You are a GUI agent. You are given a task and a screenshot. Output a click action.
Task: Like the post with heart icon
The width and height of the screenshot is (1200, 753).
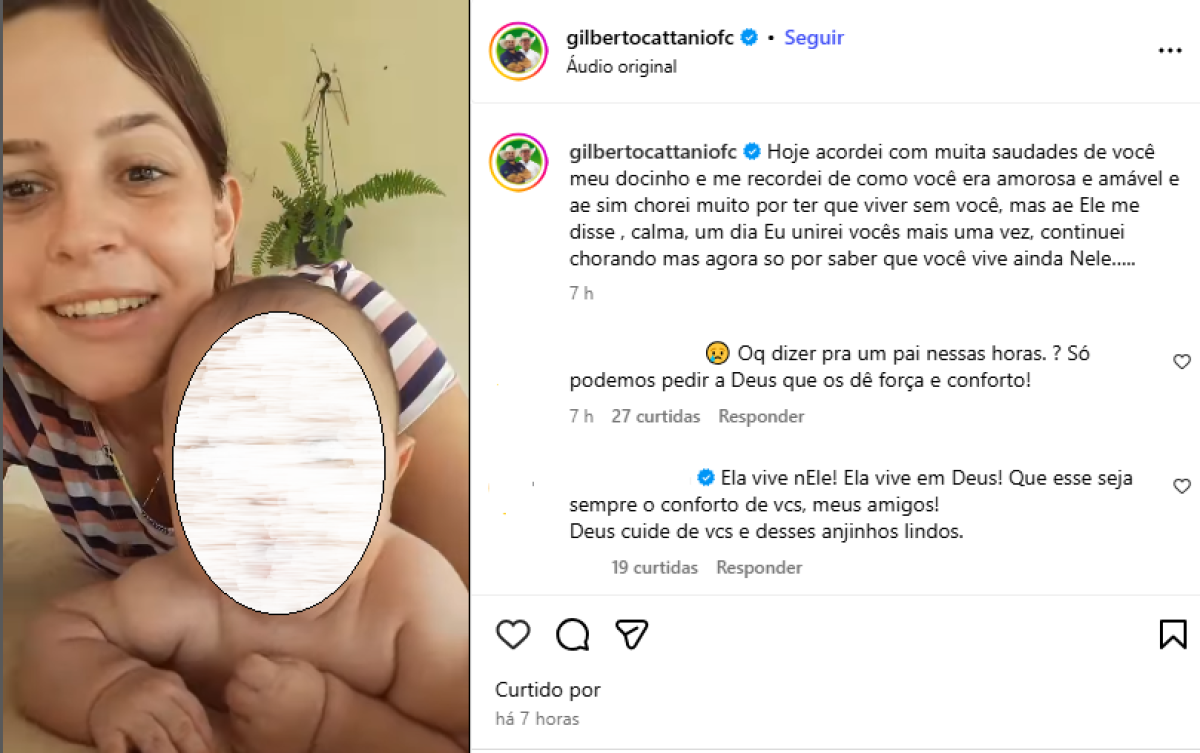(513, 634)
